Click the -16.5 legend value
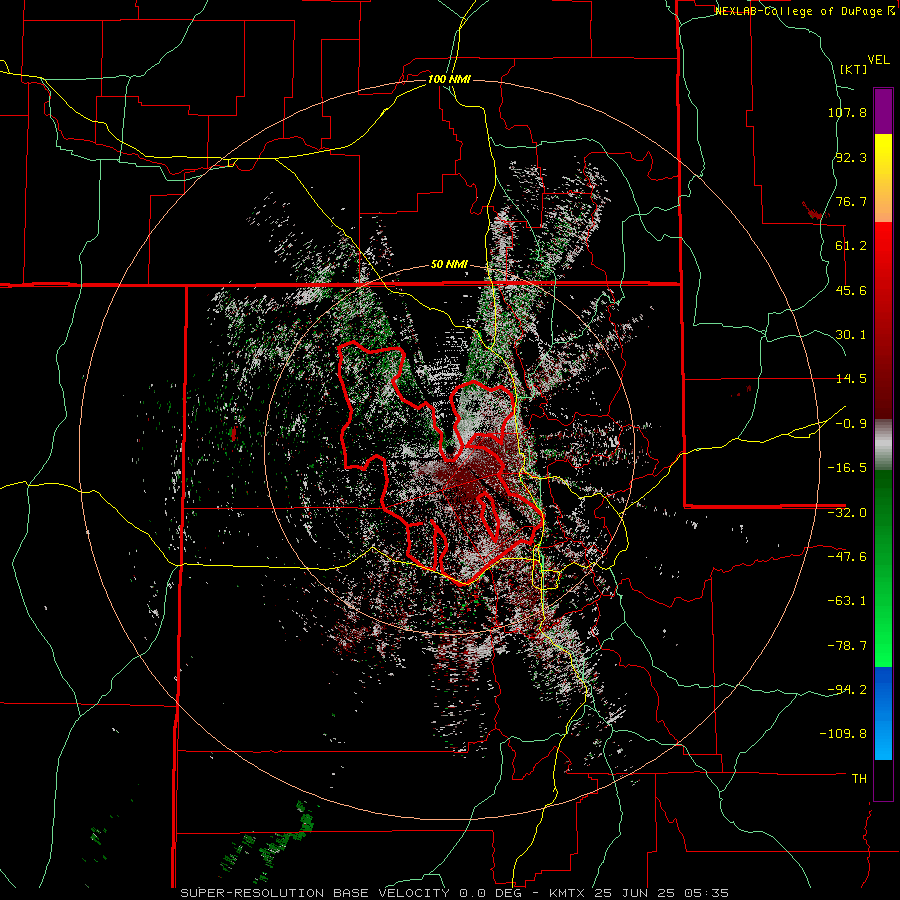The width and height of the screenshot is (900, 900). tap(847, 468)
